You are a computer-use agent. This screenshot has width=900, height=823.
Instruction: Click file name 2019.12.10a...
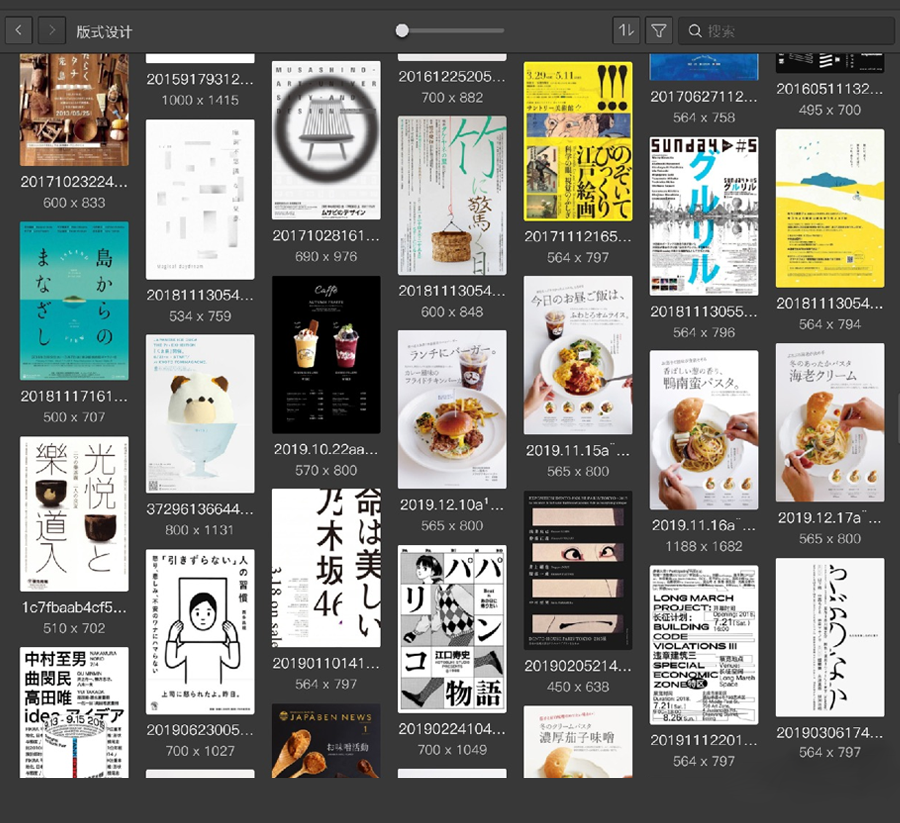(452, 505)
